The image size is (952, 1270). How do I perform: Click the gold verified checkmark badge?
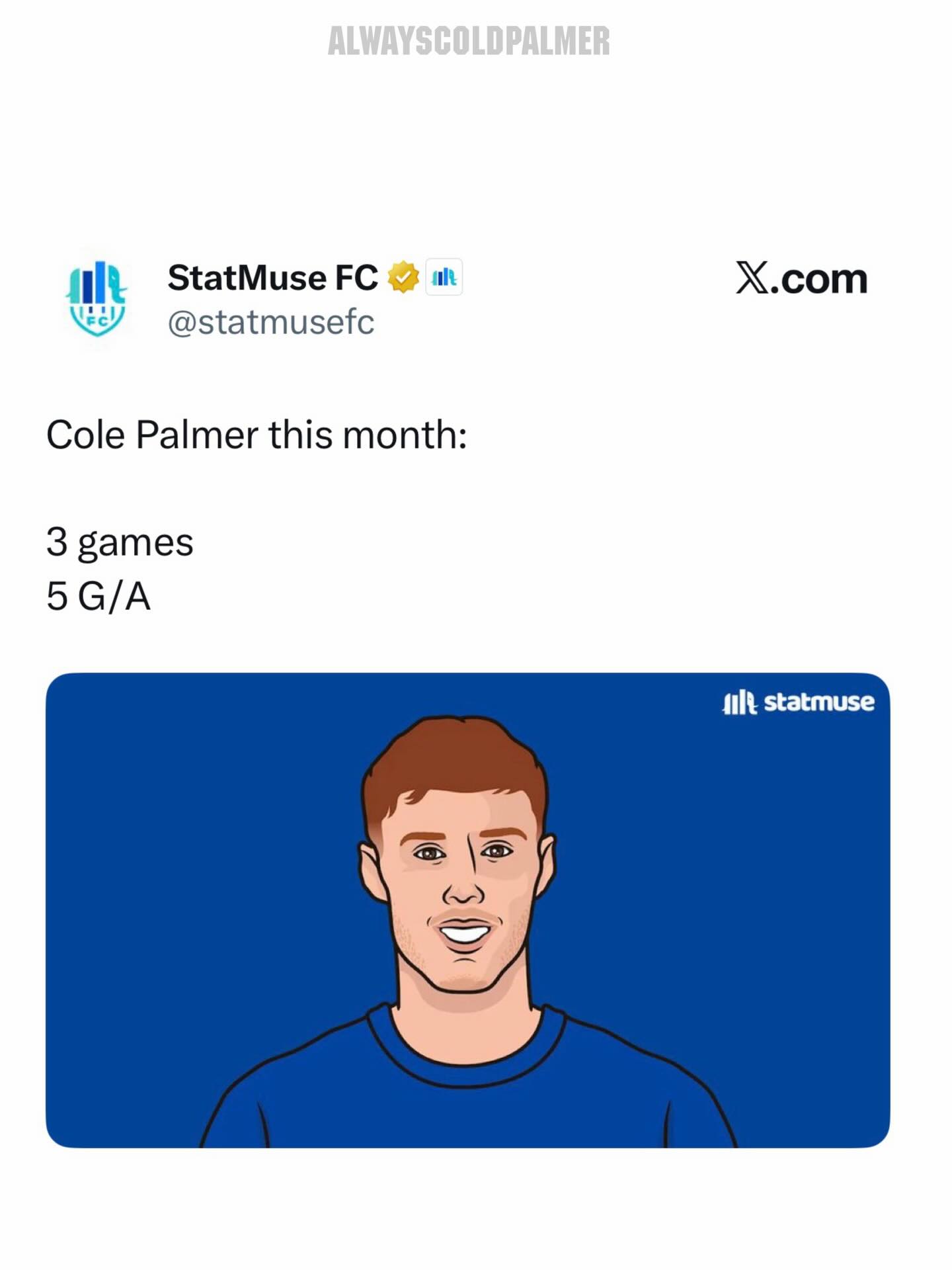[403, 277]
